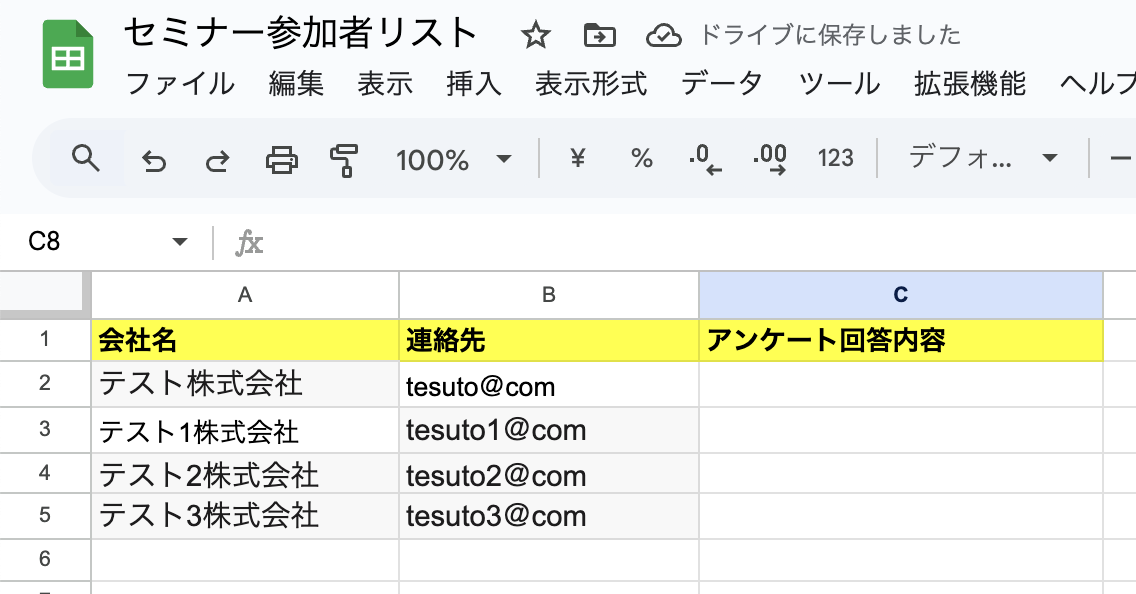Image resolution: width=1136 pixels, height=594 pixels.
Task: Open the Google Sheets home icon
Action: click(x=67, y=57)
